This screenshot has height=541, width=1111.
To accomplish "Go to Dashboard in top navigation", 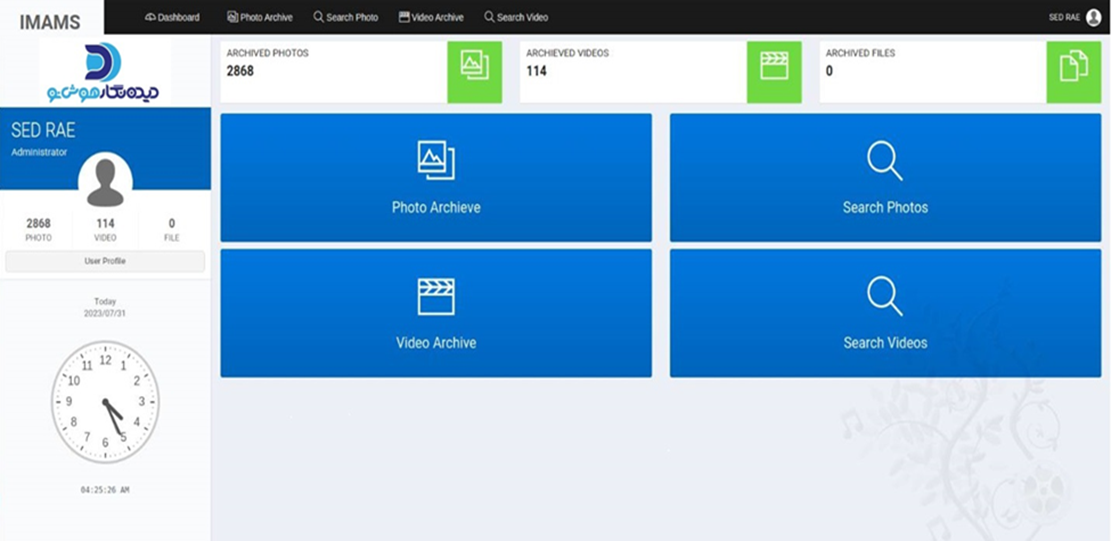I will [x=172, y=17].
